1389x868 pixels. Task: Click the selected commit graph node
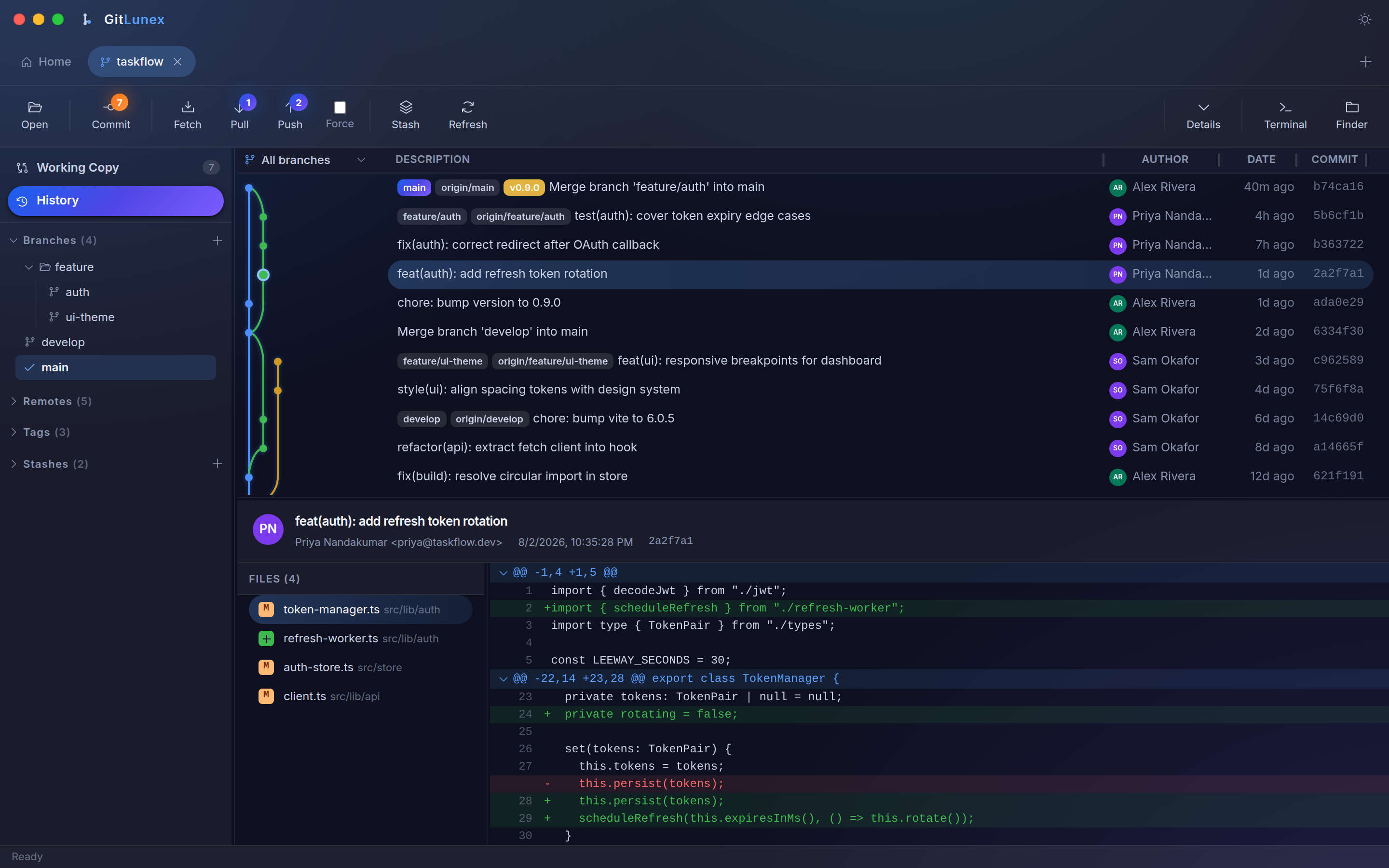pos(263,275)
